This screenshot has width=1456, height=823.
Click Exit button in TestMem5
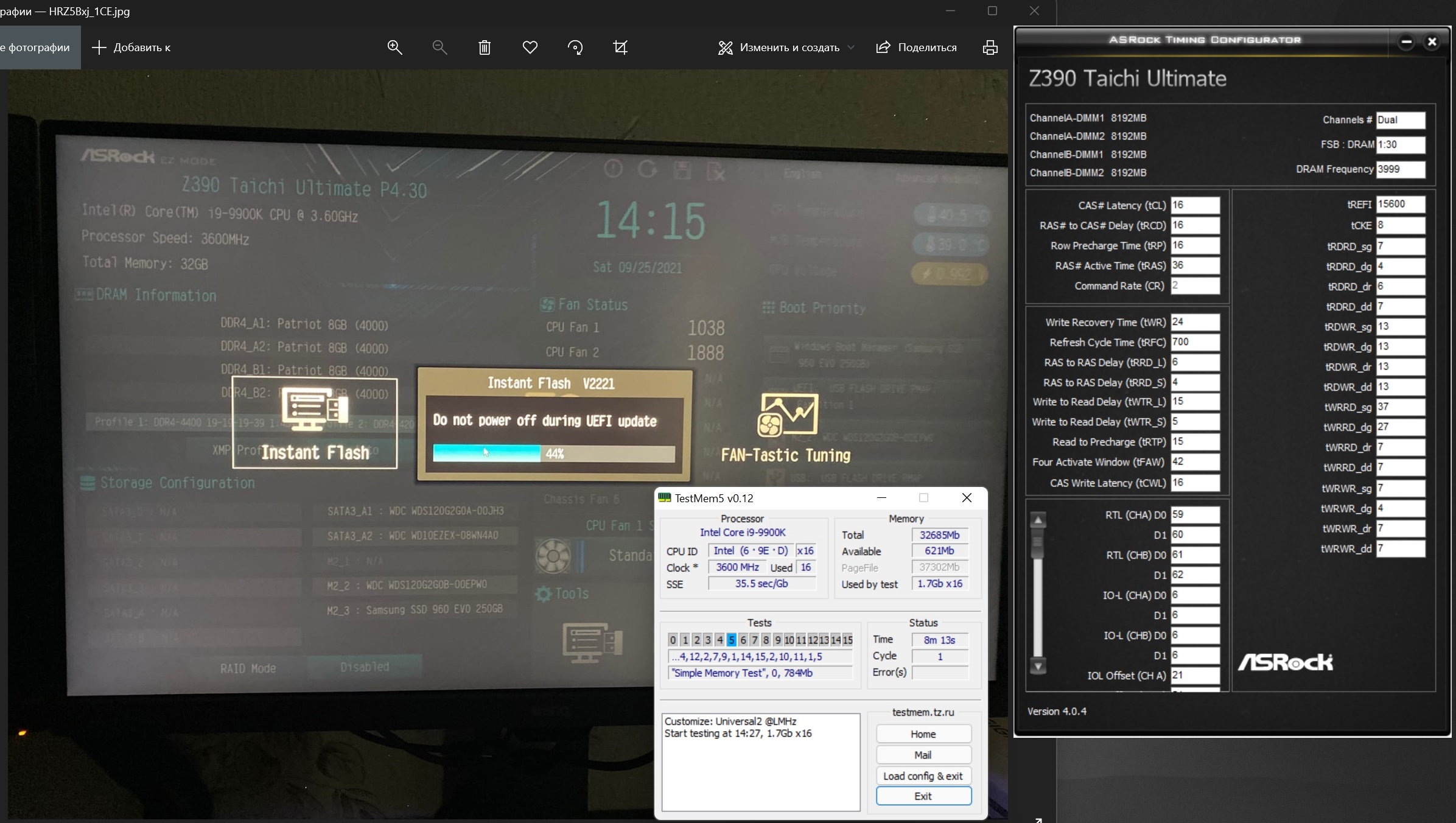[923, 796]
